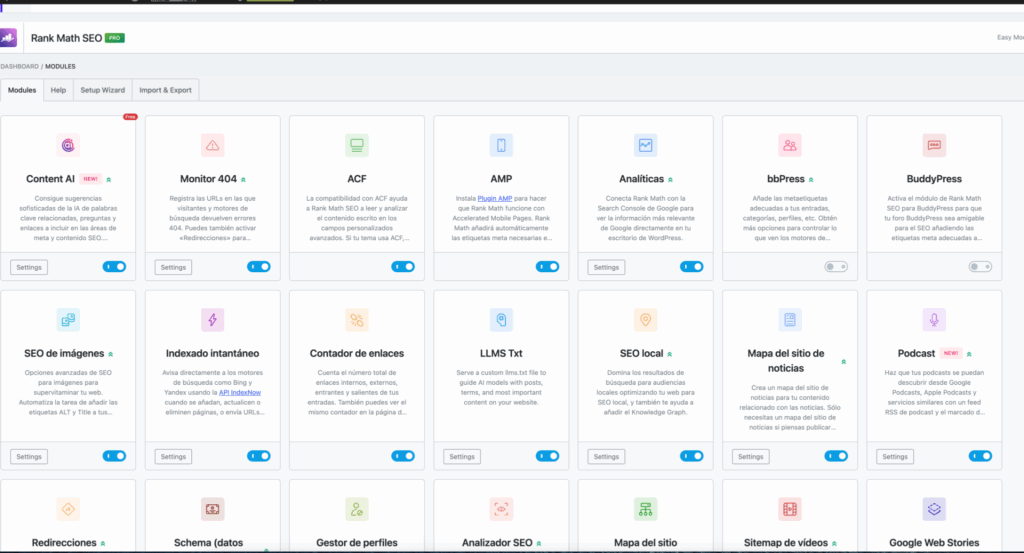
Task: Open Settings for SEO de imágenes
Action: click(x=29, y=456)
